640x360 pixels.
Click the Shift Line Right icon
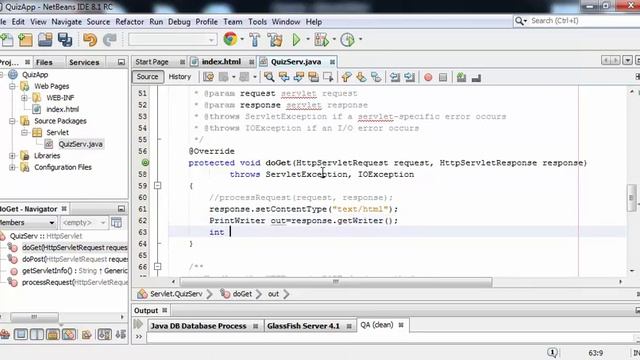409,77
